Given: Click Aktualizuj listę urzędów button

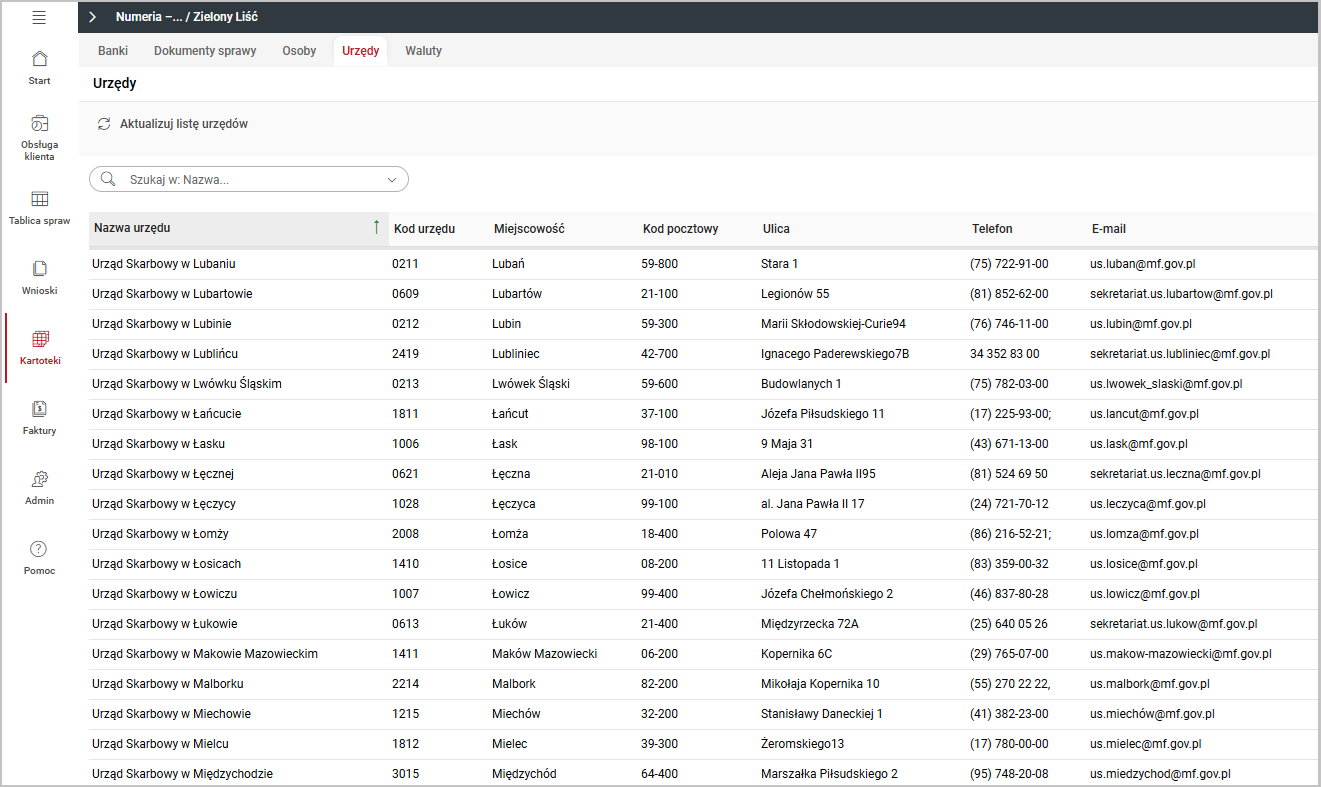Looking at the screenshot, I should [x=183, y=124].
